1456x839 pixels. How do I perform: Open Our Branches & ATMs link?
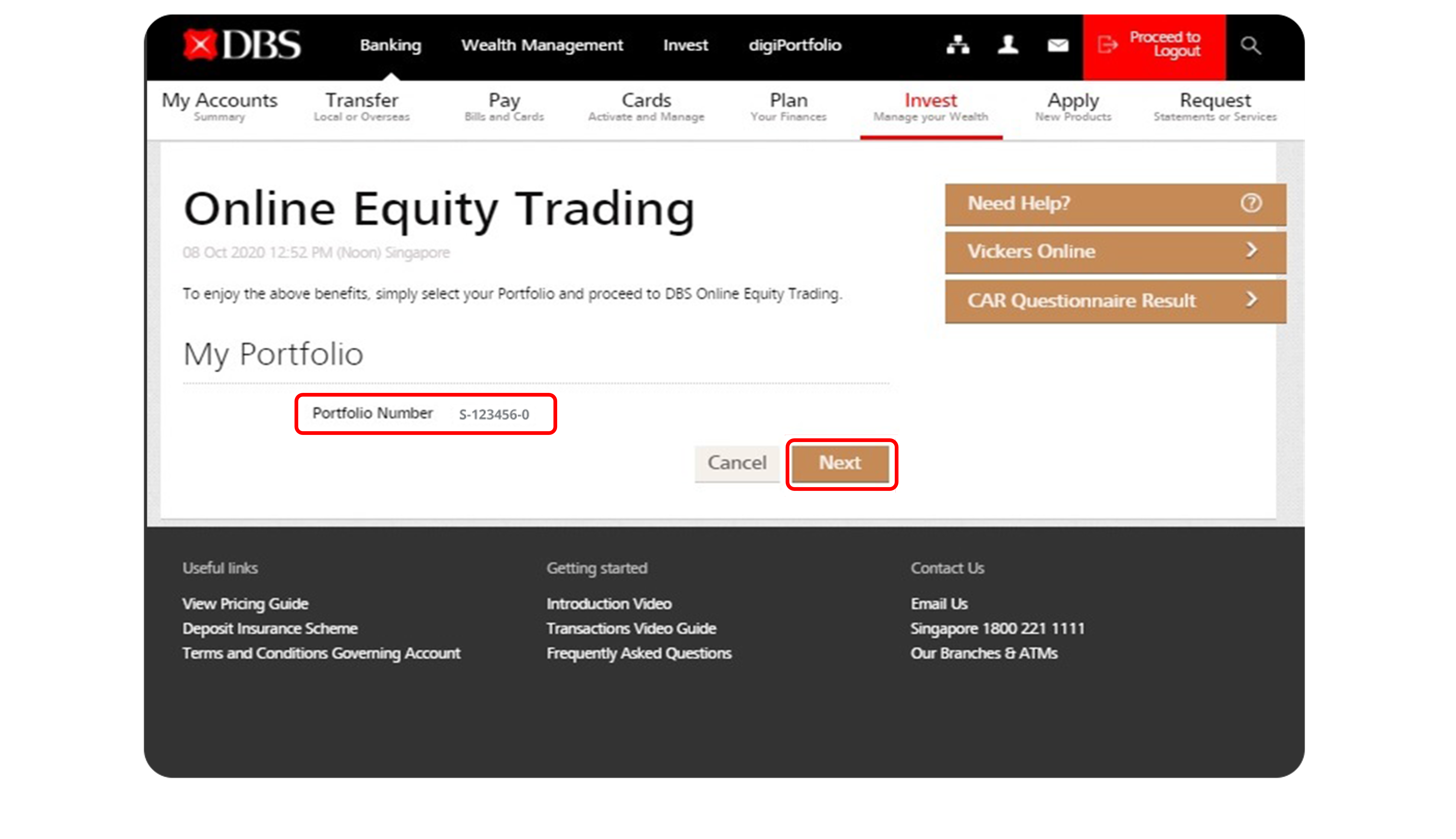pos(984,653)
